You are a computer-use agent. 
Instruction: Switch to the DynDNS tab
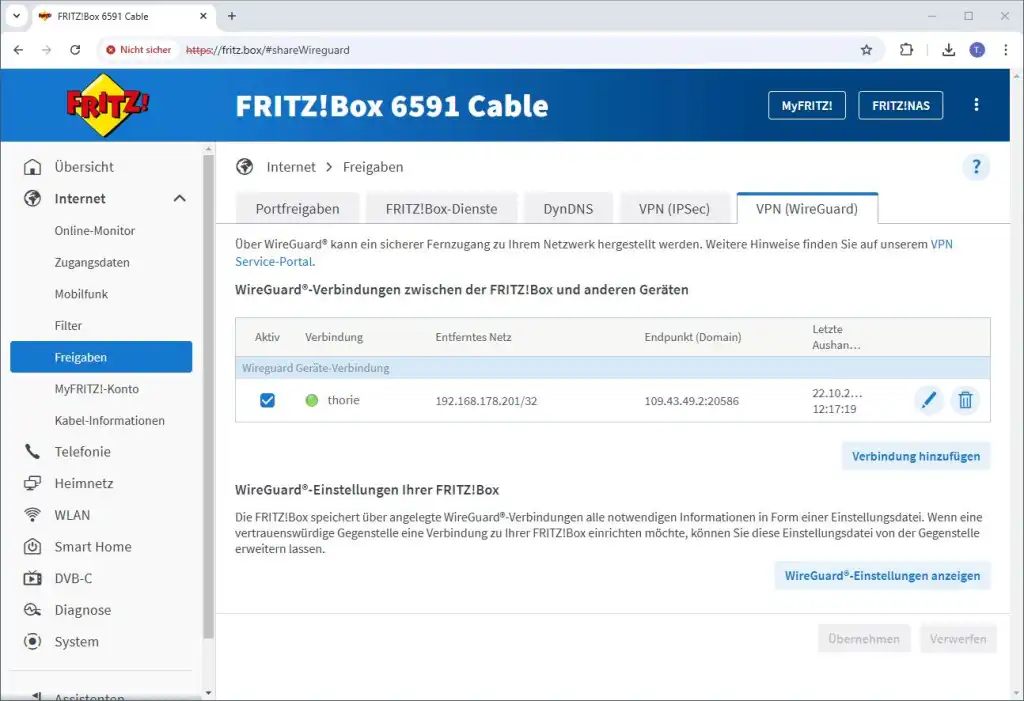tap(568, 209)
